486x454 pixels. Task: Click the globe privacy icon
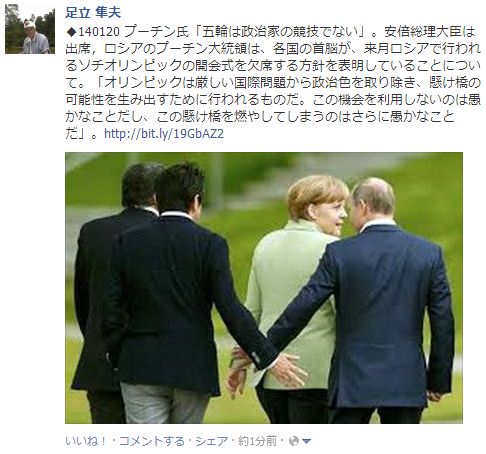(x=294, y=441)
